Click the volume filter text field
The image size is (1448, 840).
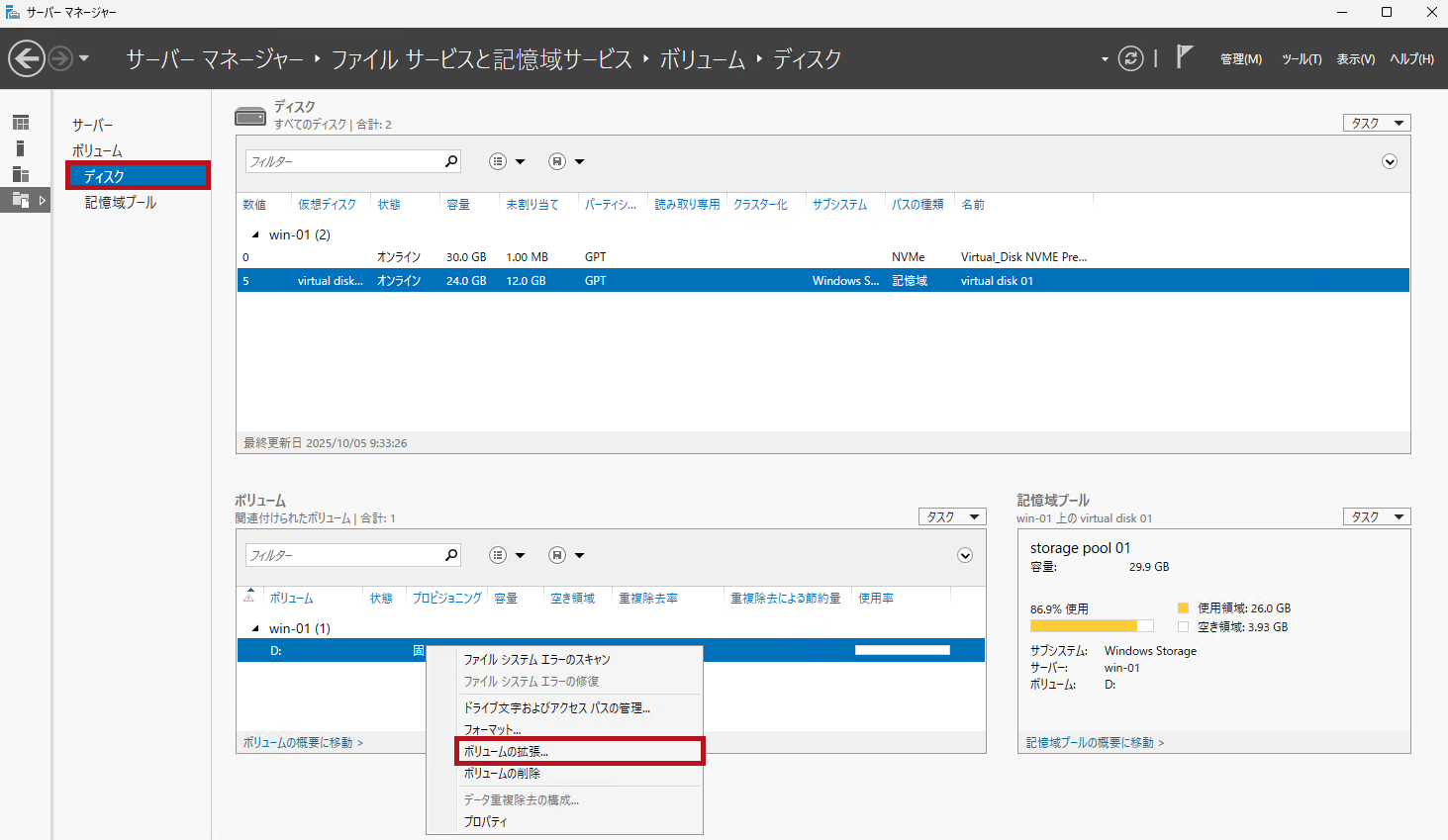[342, 555]
